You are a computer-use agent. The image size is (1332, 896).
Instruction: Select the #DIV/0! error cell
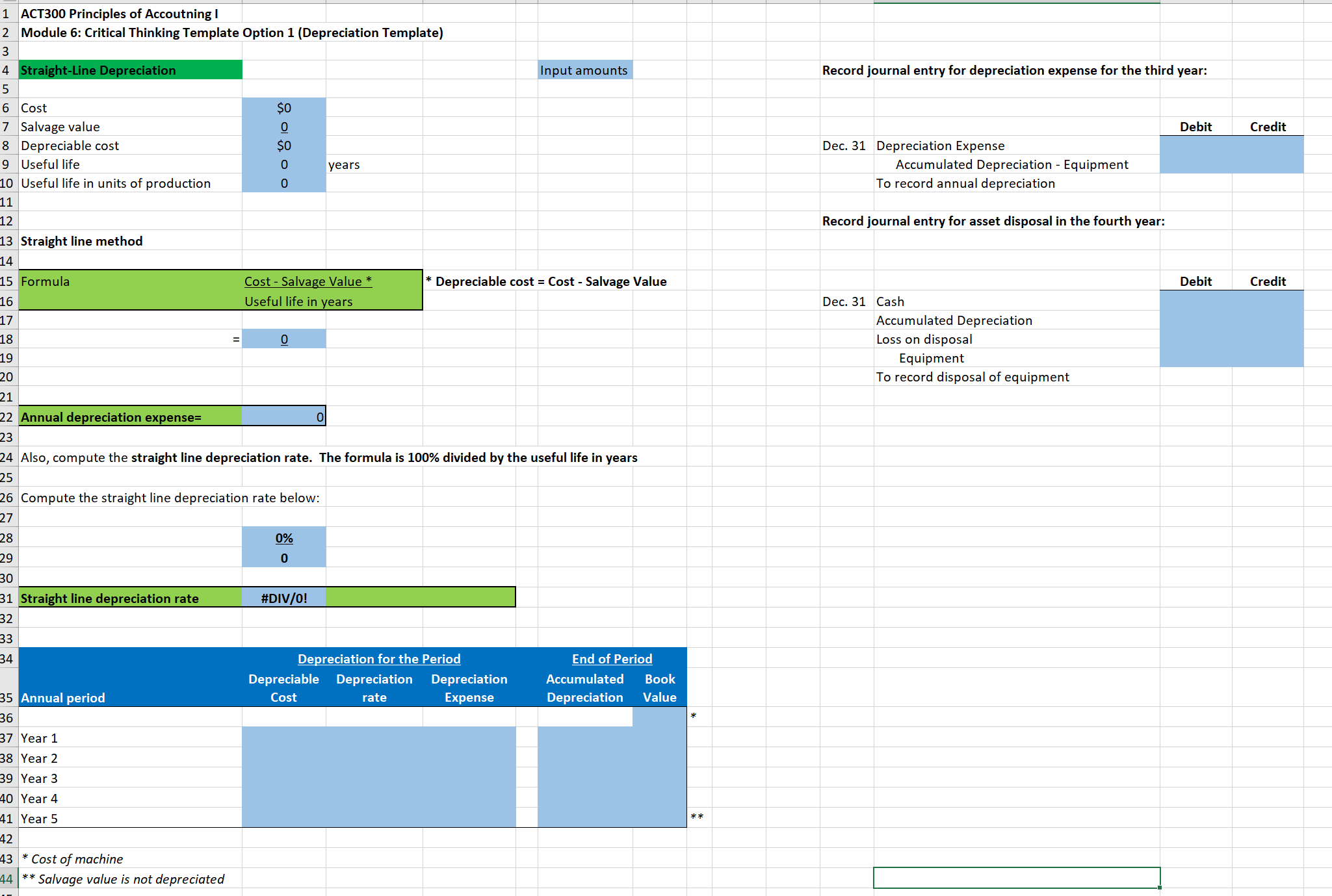click(284, 598)
